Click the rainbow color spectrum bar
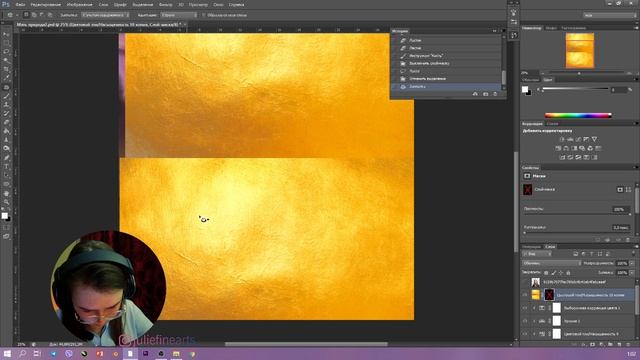 [578, 116]
